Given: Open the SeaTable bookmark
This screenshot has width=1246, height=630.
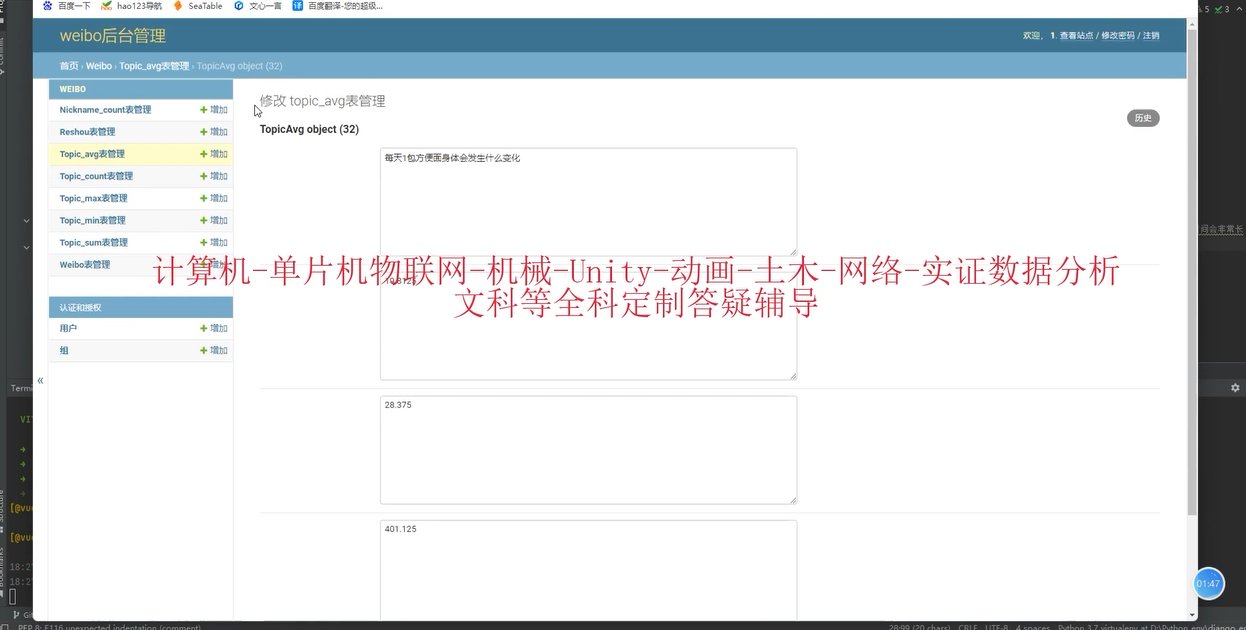Looking at the screenshot, I should pos(198,6).
